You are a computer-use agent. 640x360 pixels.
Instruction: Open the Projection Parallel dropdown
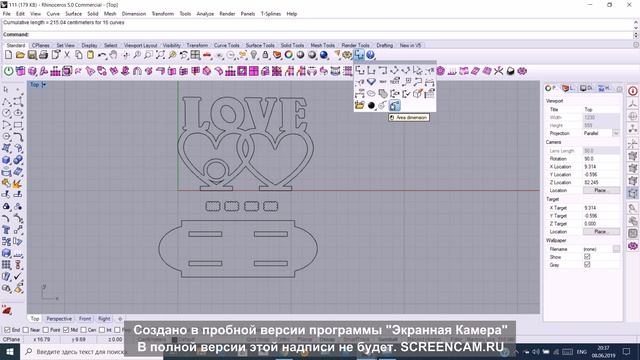pyautogui.click(x=616, y=133)
